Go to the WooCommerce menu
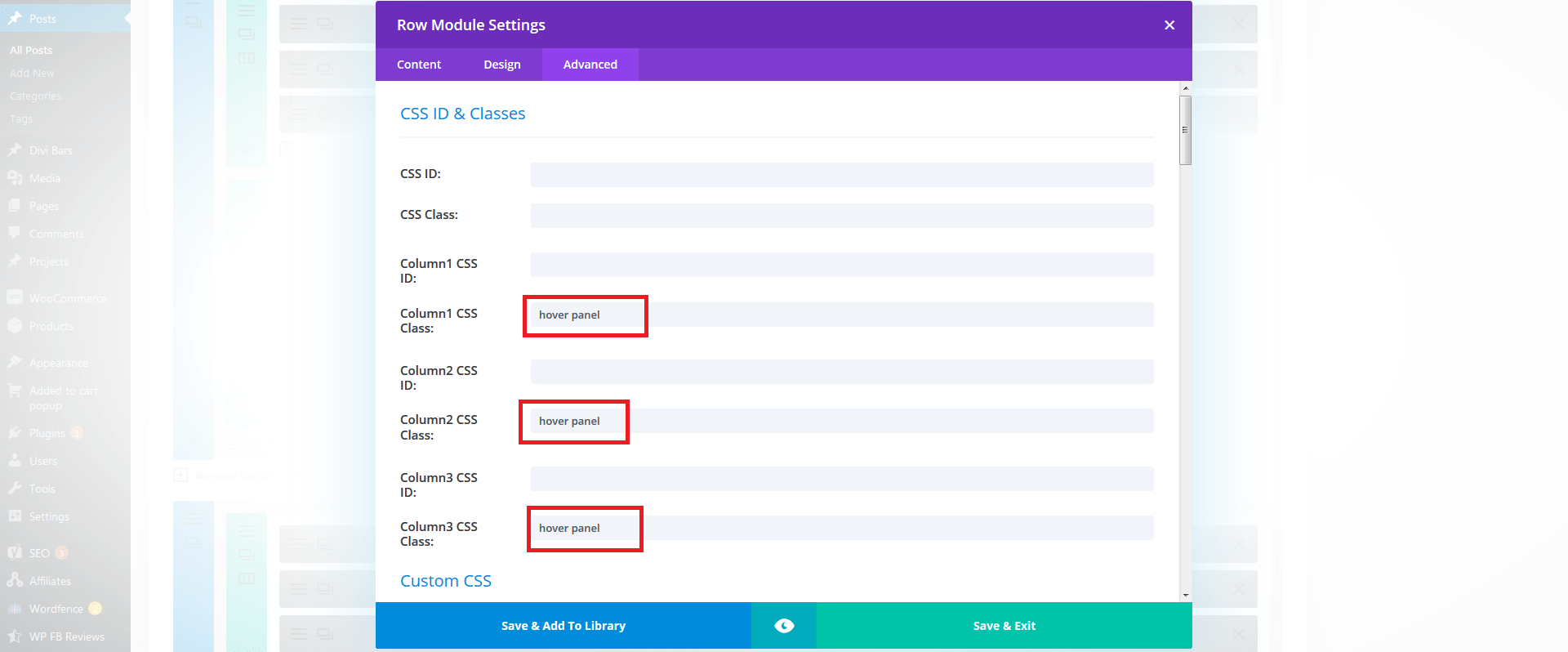Image resolution: width=1568 pixels, height=652 pixels. point(68,298)
